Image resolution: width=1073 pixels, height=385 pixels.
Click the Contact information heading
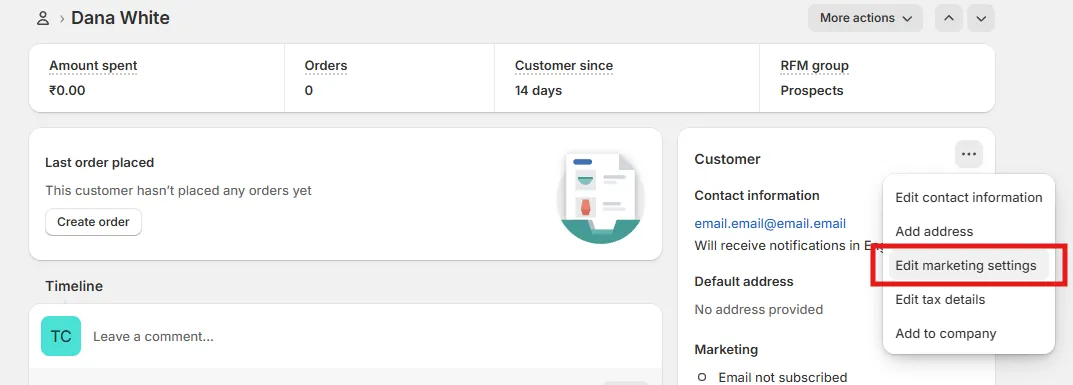pos(757,196)
